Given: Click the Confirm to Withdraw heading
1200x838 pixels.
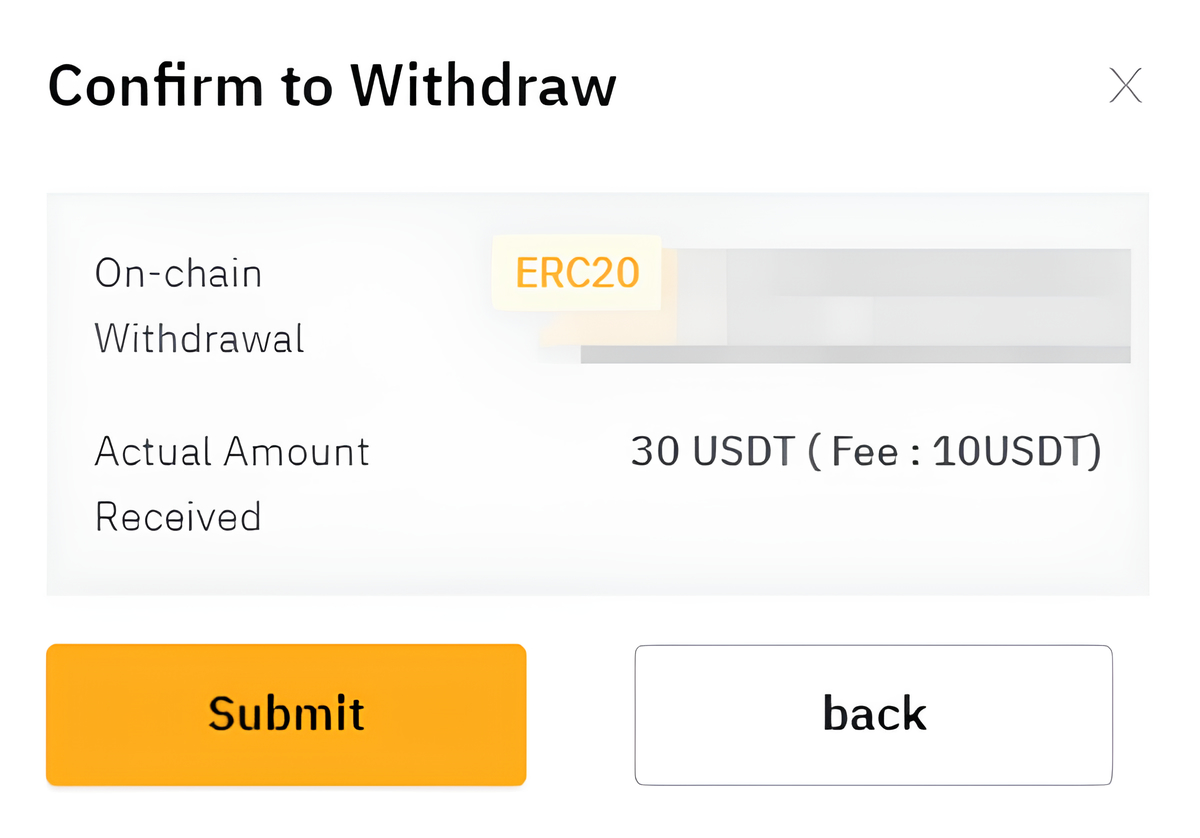Looking at the screenshot, I should coord(332,86).
